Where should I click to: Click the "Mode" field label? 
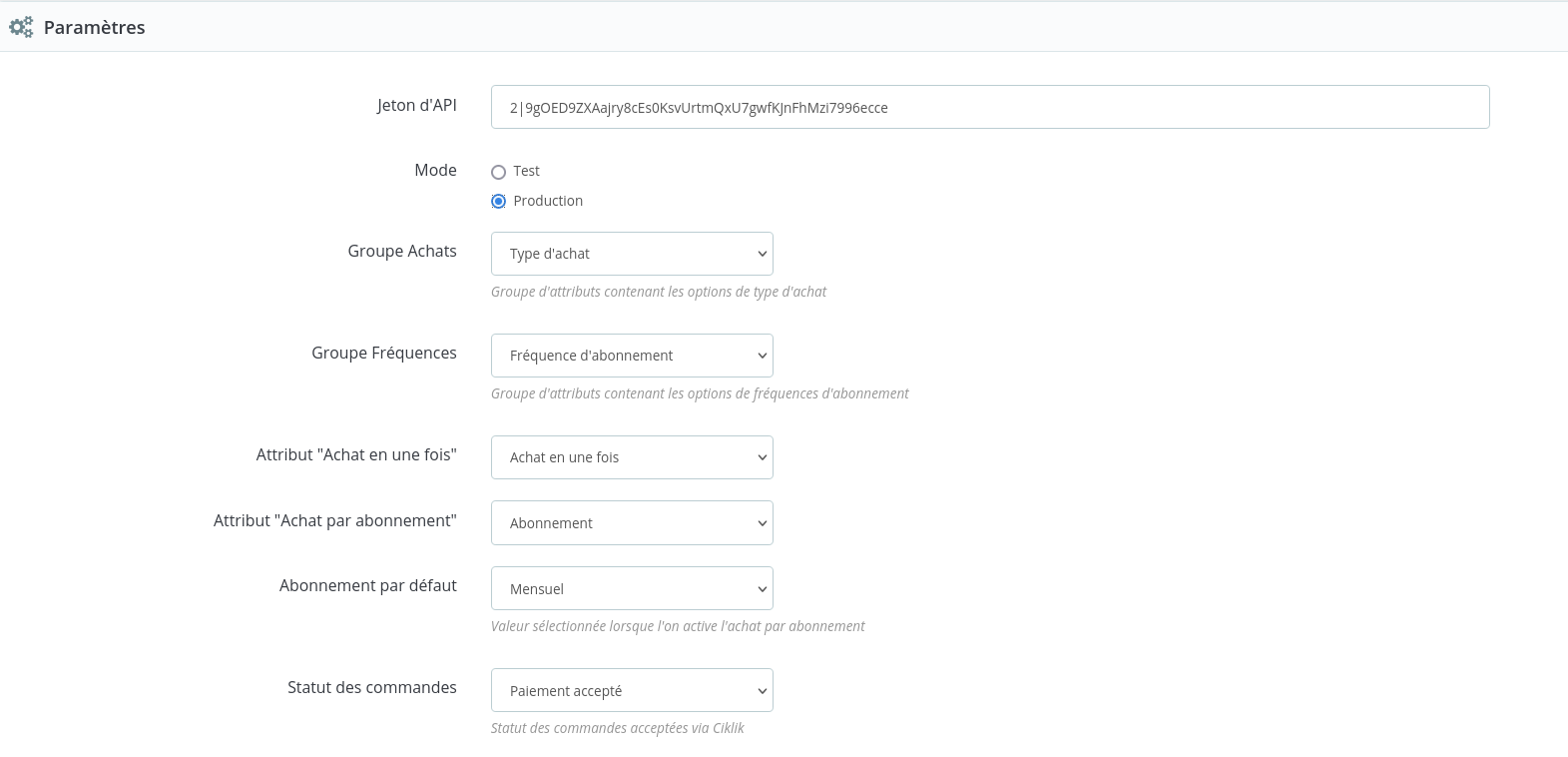435,170
